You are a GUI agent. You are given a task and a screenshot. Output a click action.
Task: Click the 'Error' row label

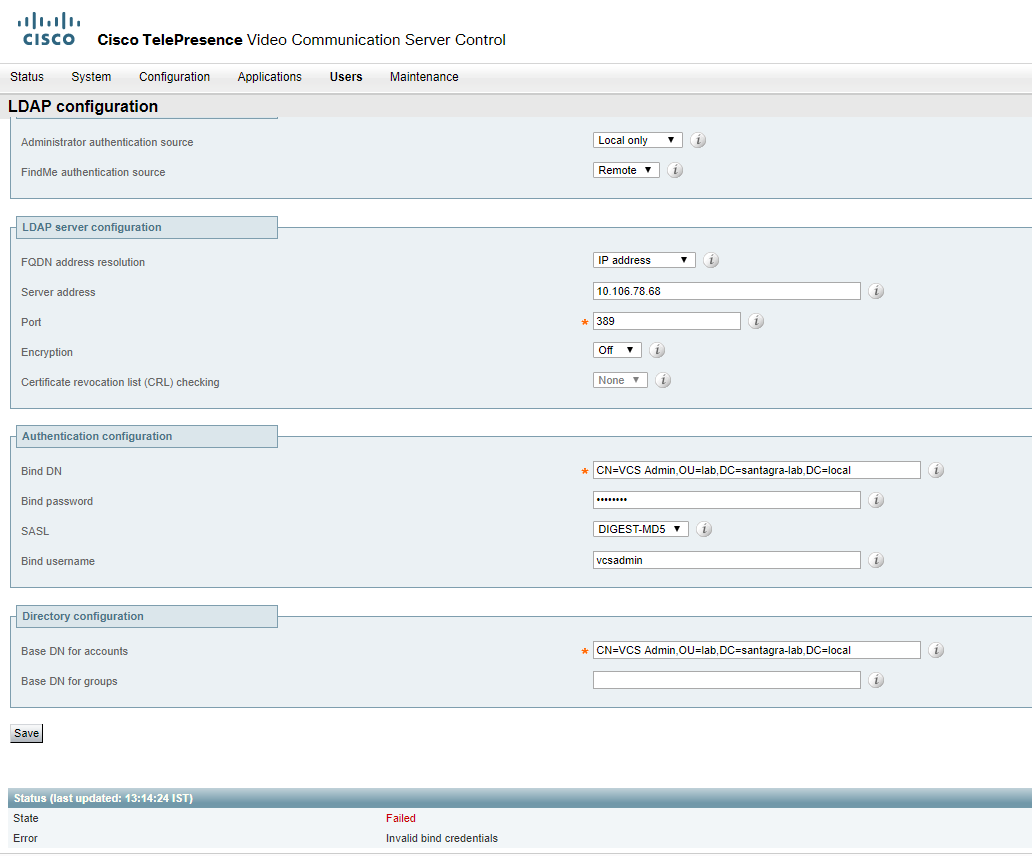[25, 838]
